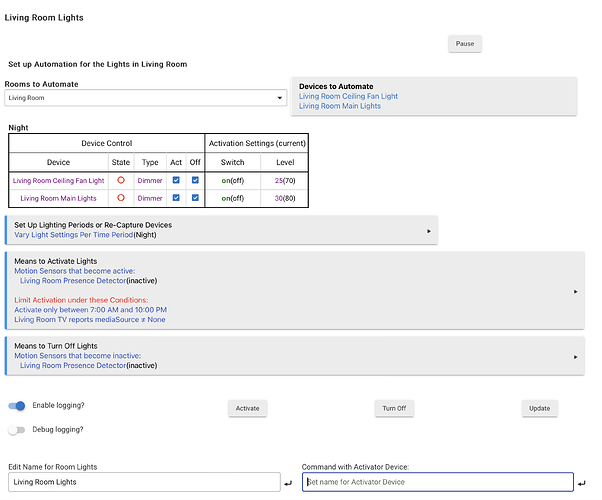Click Dimmer type for Ceiling Fan Light
Viewport: 602px width, 500px height.
[150, 180]
